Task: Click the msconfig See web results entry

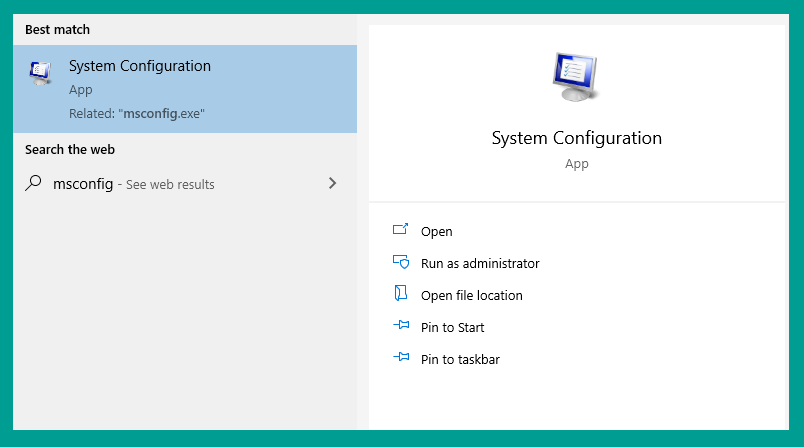Action: 185,184
